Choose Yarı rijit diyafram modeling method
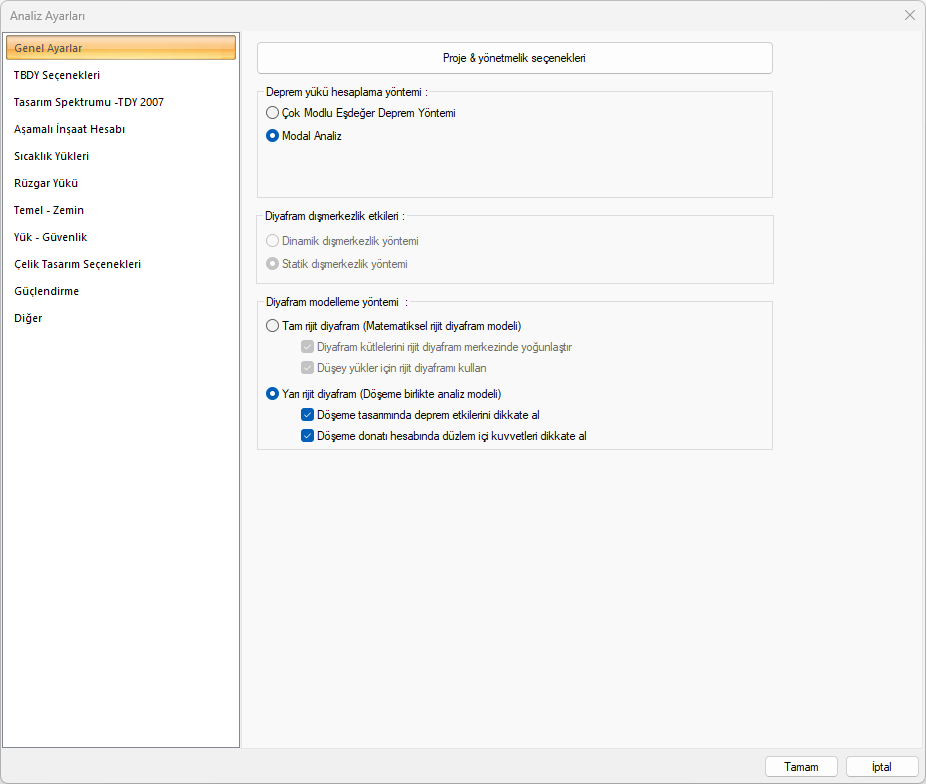The image size is (926, 784). [x=273, y=394]
